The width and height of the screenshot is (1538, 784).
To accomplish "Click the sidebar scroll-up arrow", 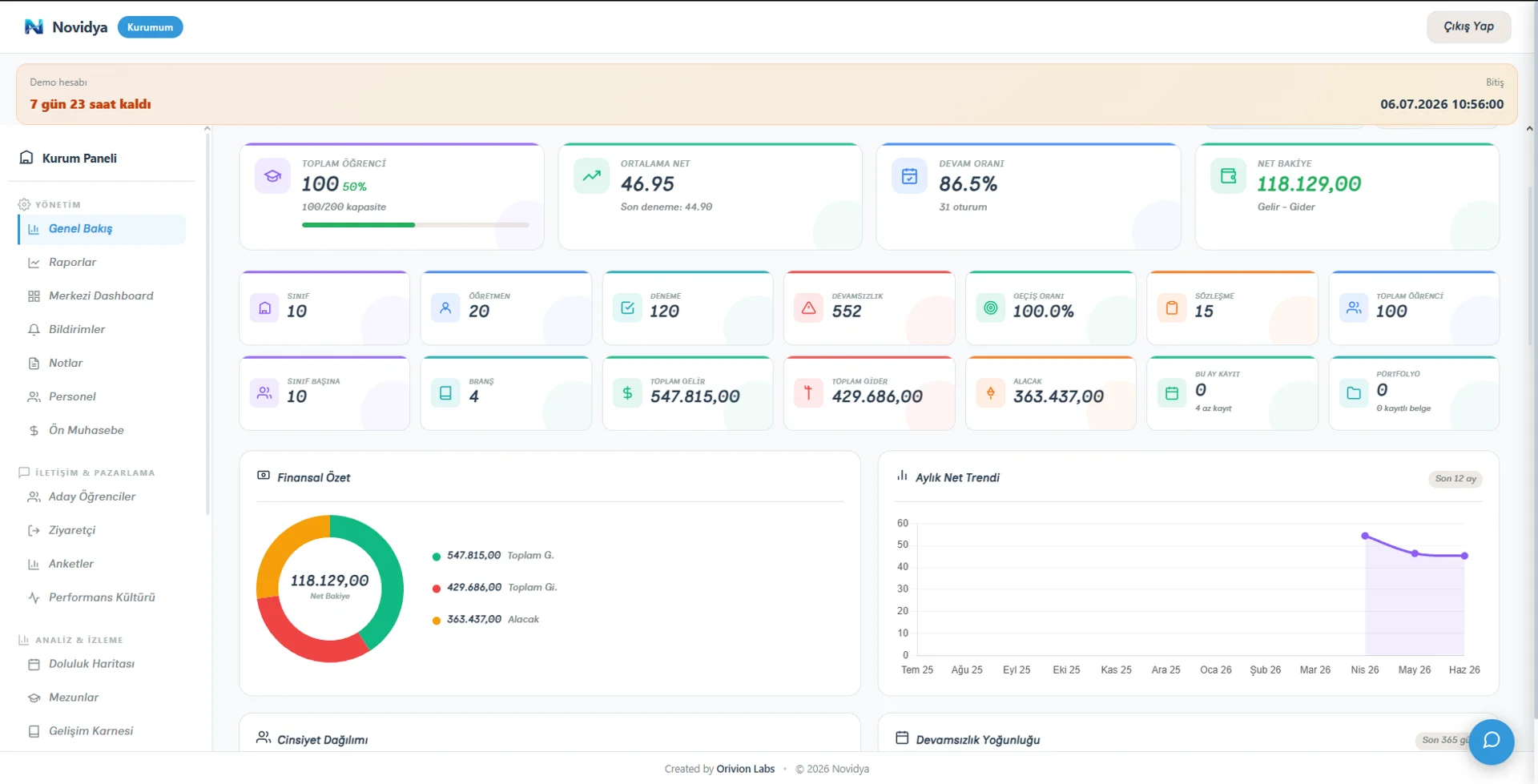I will 207,128.
